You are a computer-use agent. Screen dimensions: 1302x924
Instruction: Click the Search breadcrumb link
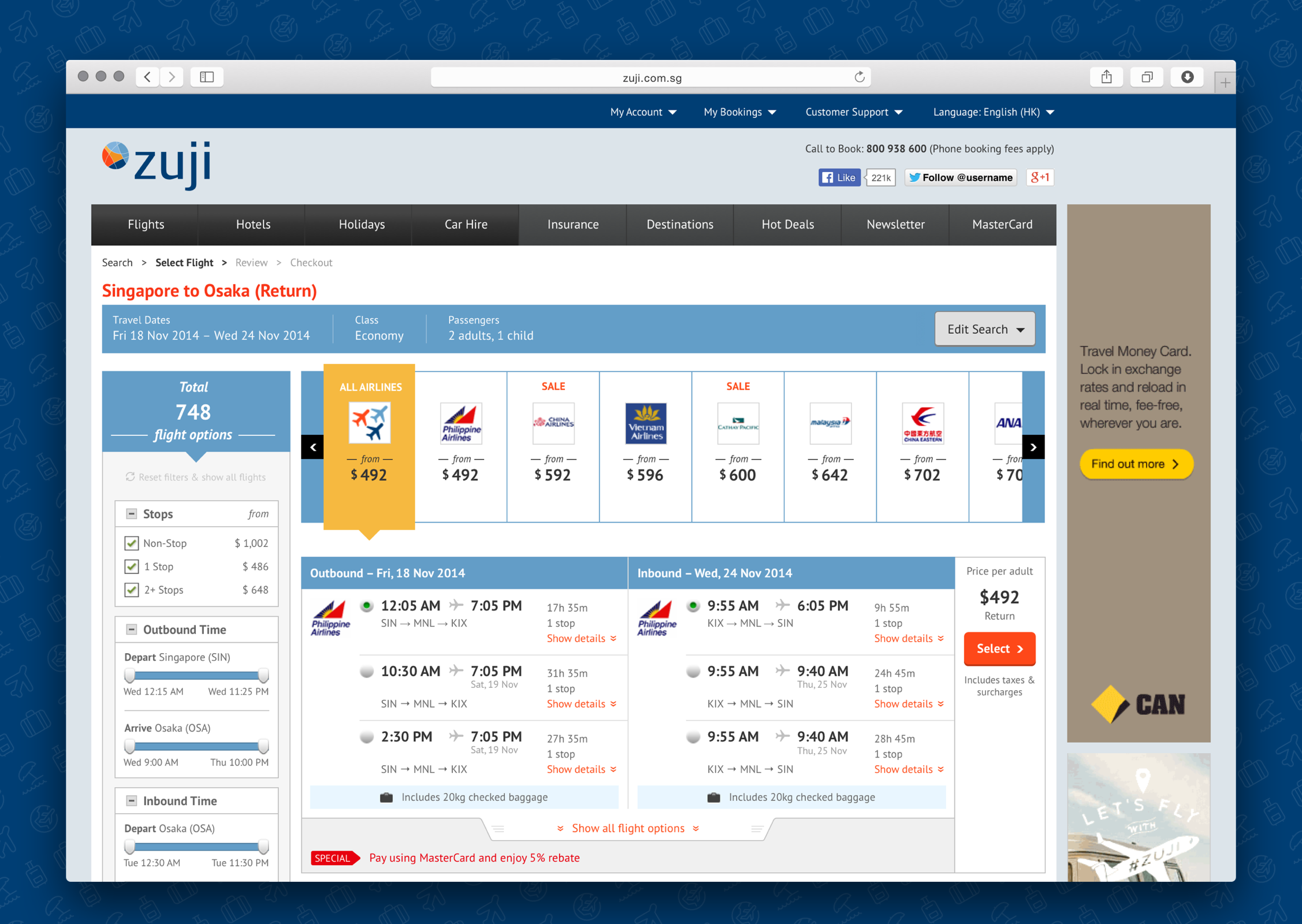pyautogui.click(x=117, y=263)
